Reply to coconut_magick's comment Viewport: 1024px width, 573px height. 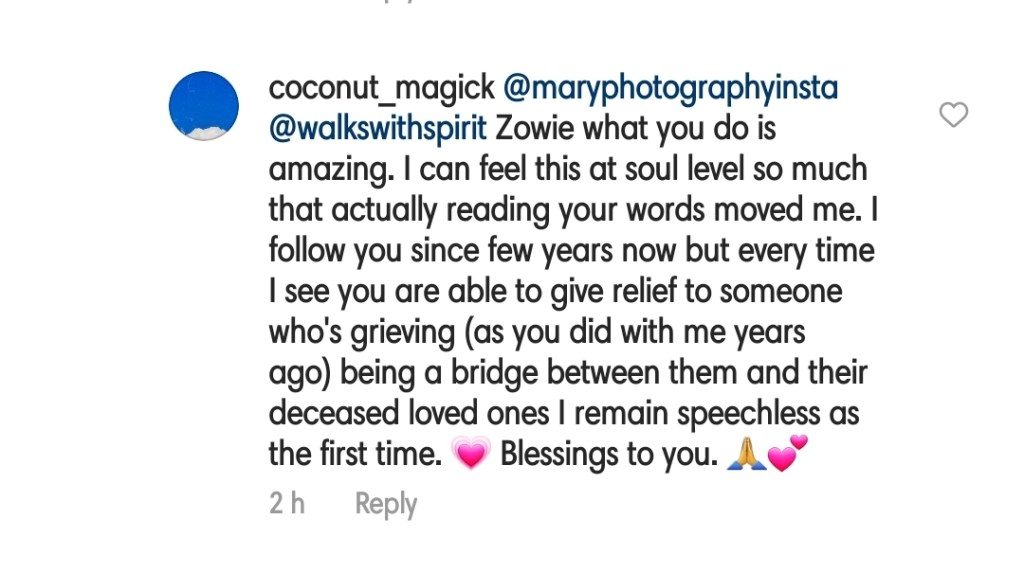pyautogui.click(x=386, y=504)
